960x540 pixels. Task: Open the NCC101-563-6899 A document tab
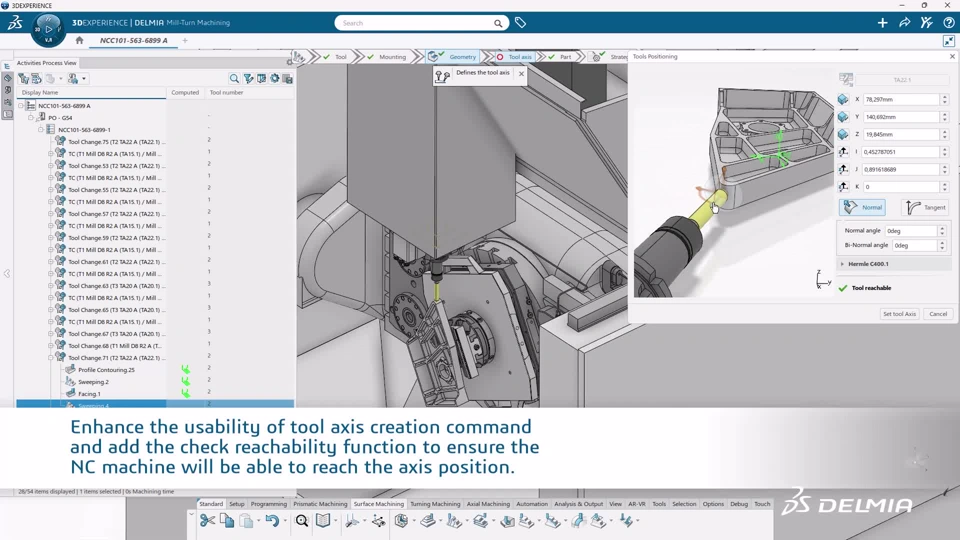133,40
